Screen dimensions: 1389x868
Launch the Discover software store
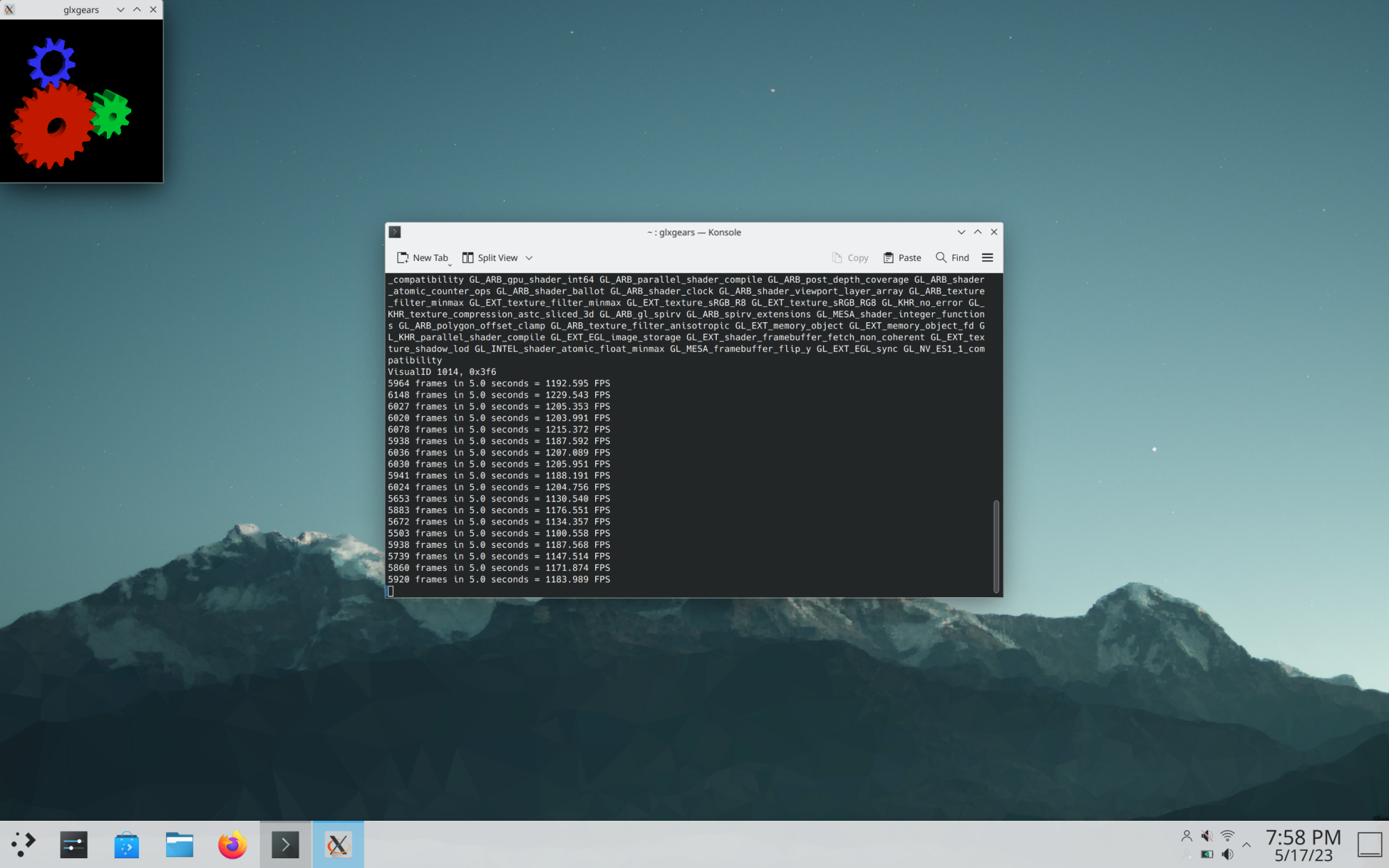(x=126, y=844)
